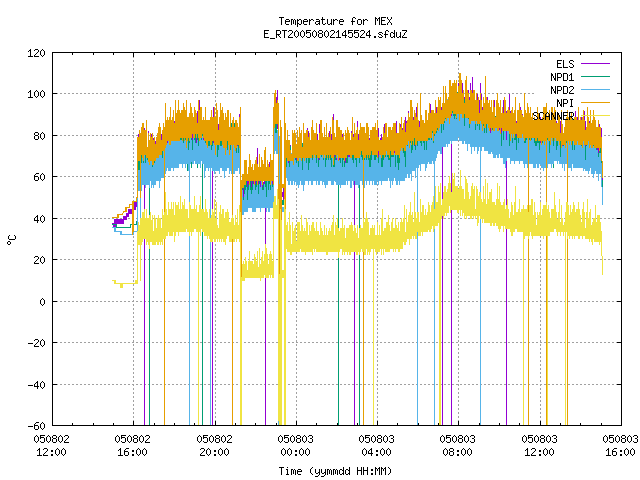640x480 pixels.
Task: Click the y-axis value -60
Action: (x=36, y=426)
